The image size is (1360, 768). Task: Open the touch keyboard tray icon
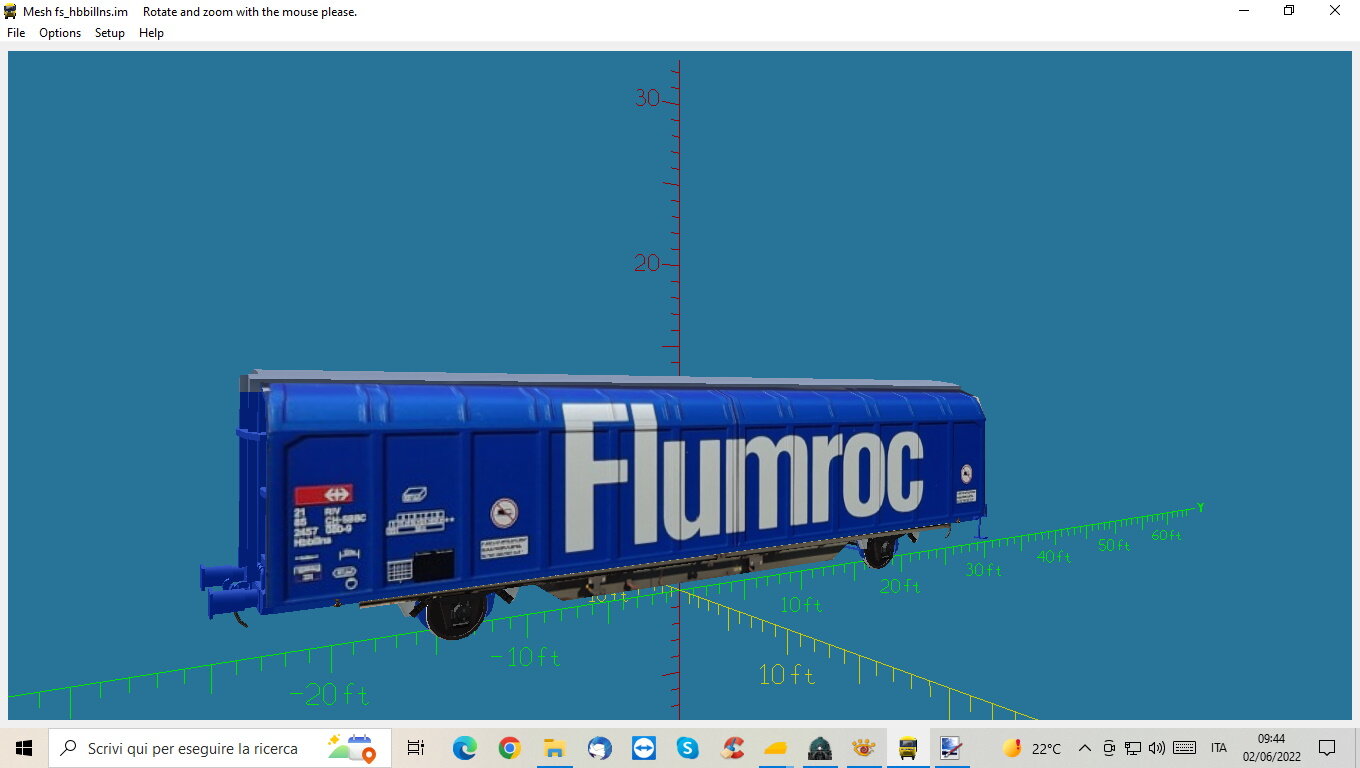(1185, 748)
